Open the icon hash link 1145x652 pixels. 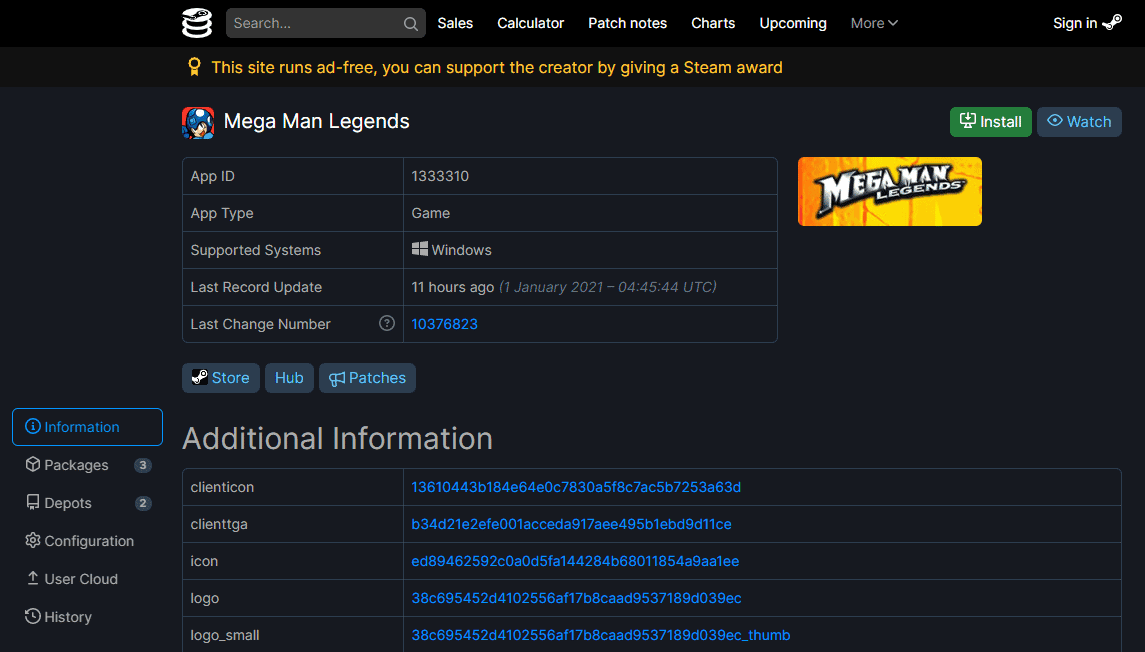575,561
